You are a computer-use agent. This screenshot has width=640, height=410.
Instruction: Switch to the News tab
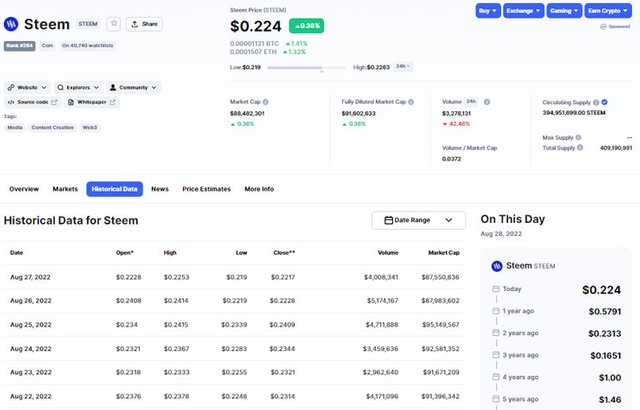point(160,189)
